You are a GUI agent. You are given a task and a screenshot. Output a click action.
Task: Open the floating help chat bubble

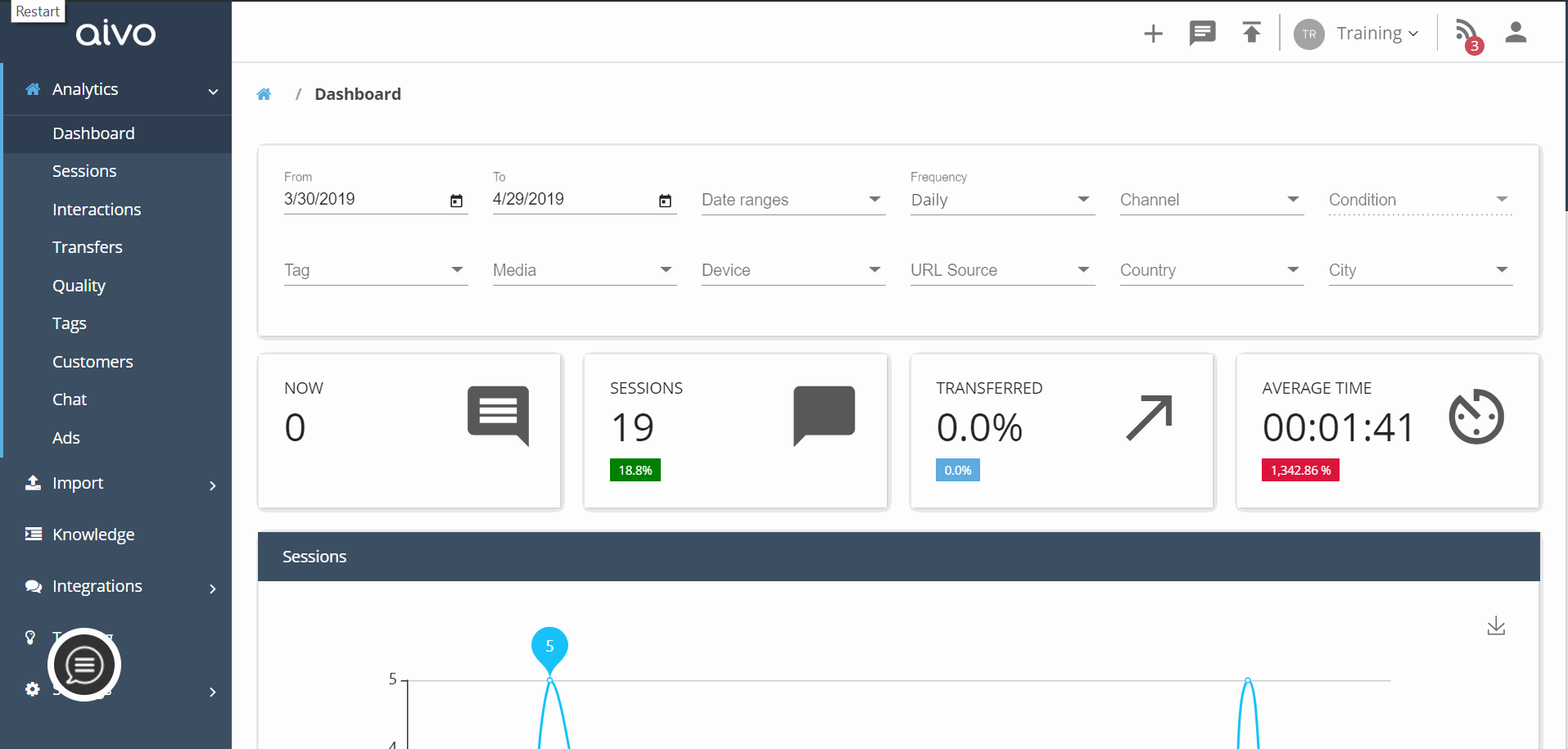click(84, 665)
